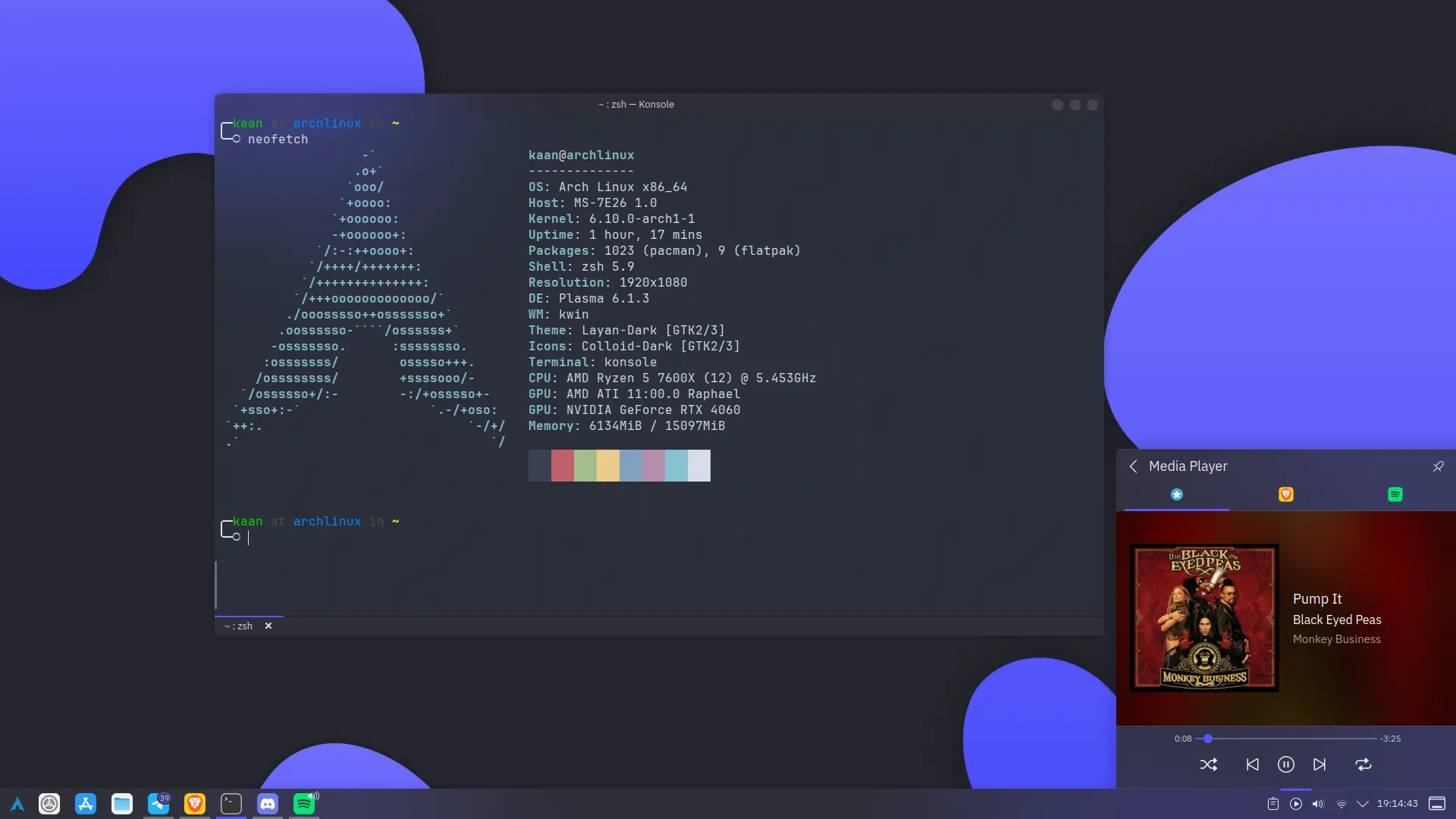Open the audio volume tray icon
This screenshot has width=1456, height=819.
[1318, 804]
